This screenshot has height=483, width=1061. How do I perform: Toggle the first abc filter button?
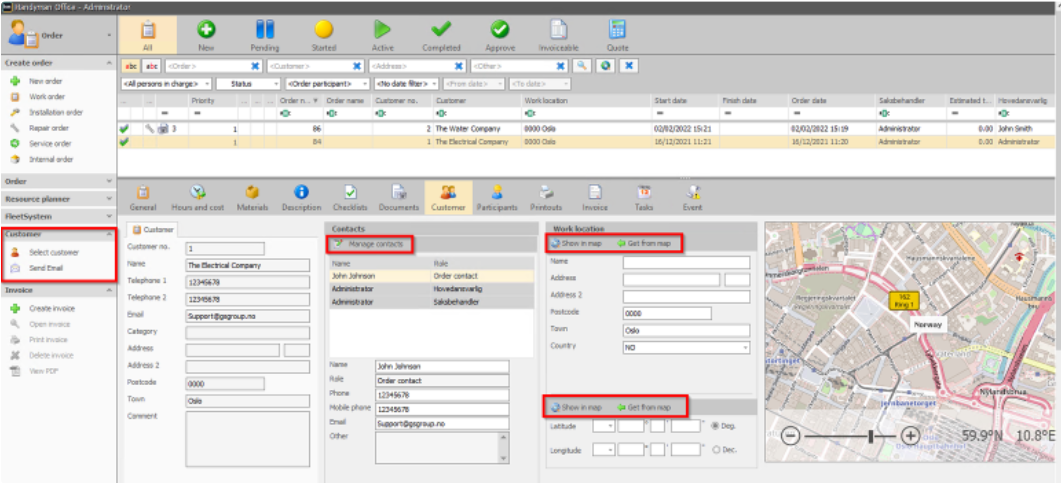(x=130, y=66)
